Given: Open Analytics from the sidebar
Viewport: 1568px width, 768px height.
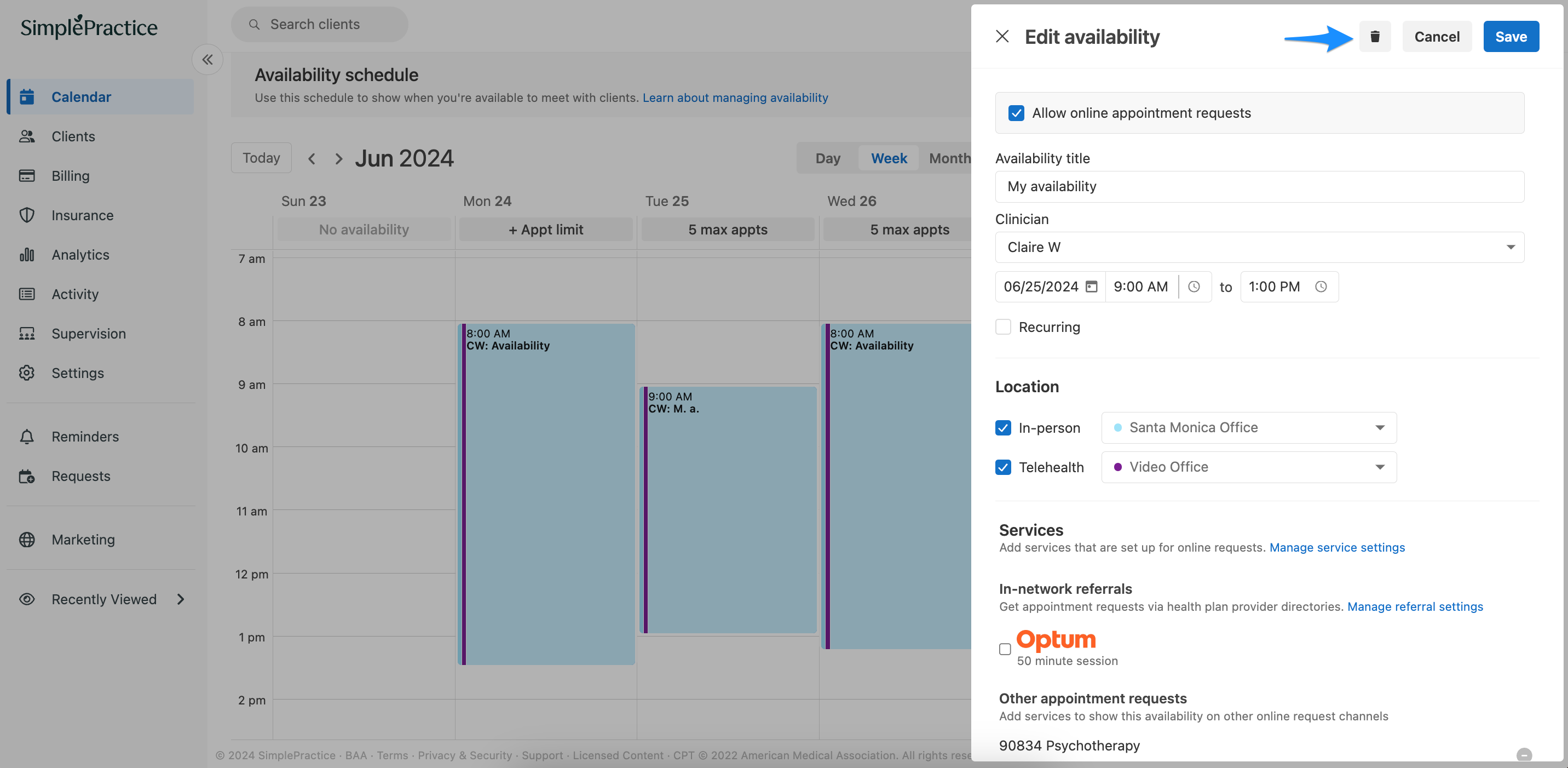Looking at the screenshot, I should point(80,255).
